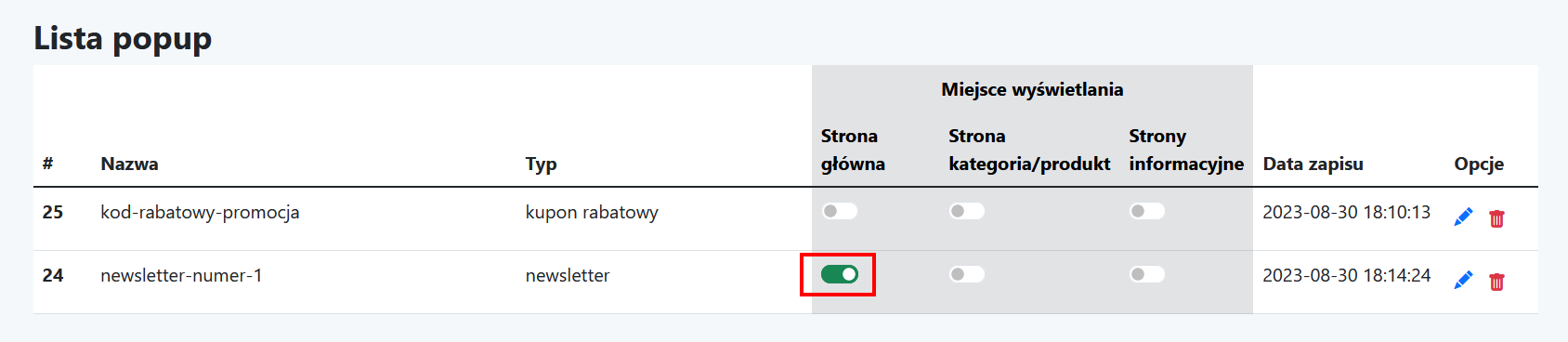Edit newsletter-numer-1 popup using pencil icon
1568x342 pixels.
click(1463, 281)
